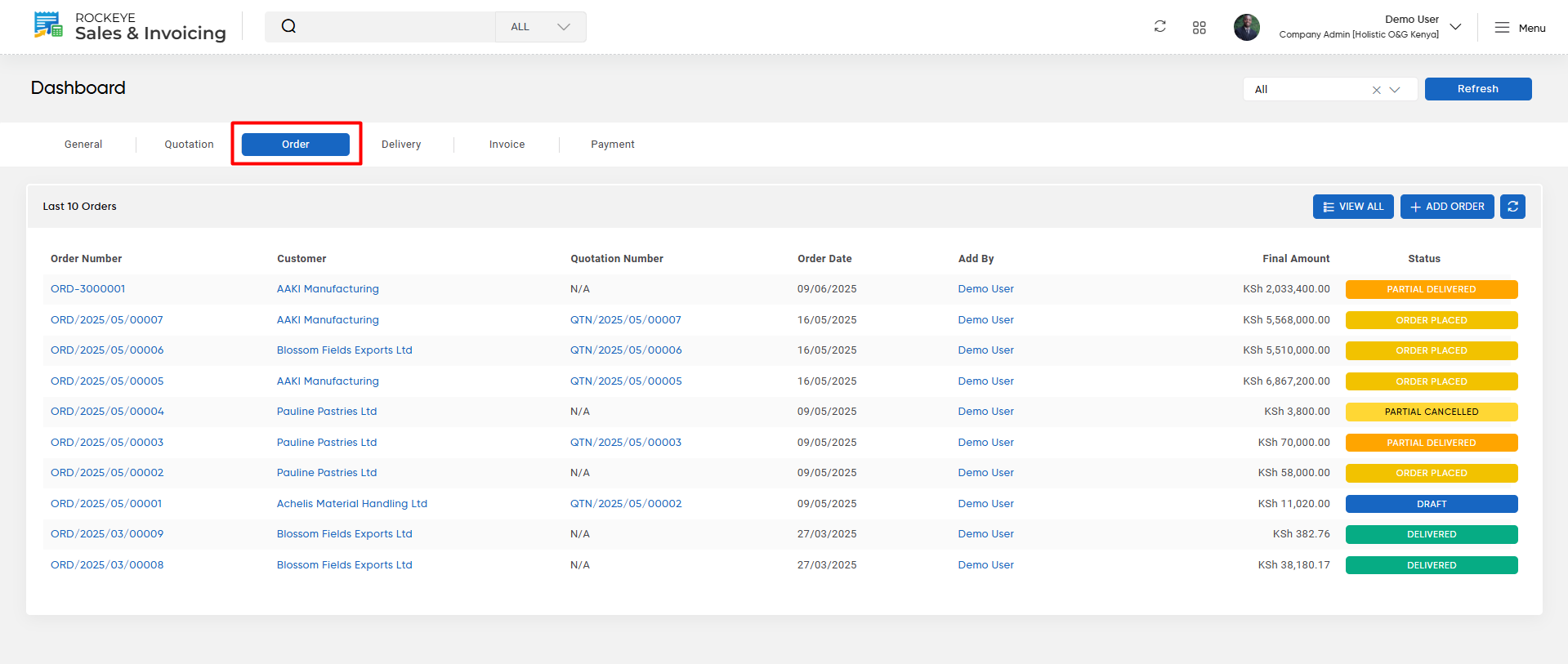Click the VIEW ALL button
Viewport: 1568px width, 664px height.
pos(1353,207)
